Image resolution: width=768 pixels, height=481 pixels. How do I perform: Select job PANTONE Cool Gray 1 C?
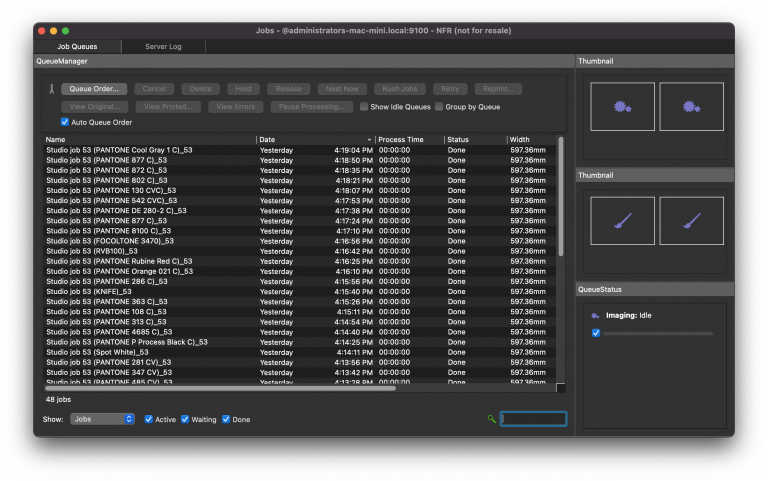[x=300, y=150]
